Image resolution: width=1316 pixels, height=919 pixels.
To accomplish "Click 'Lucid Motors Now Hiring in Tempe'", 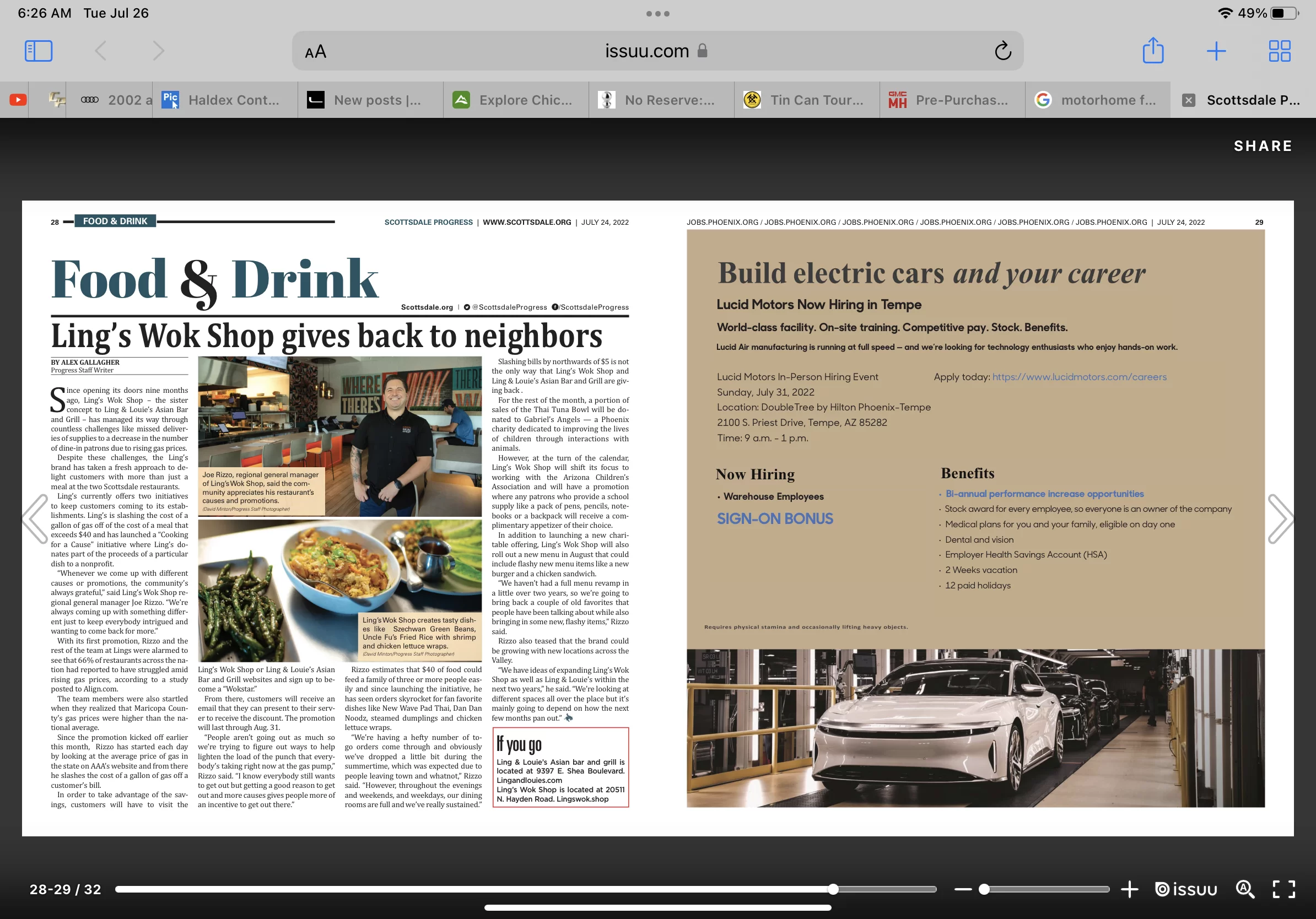I will pos(818,305).
